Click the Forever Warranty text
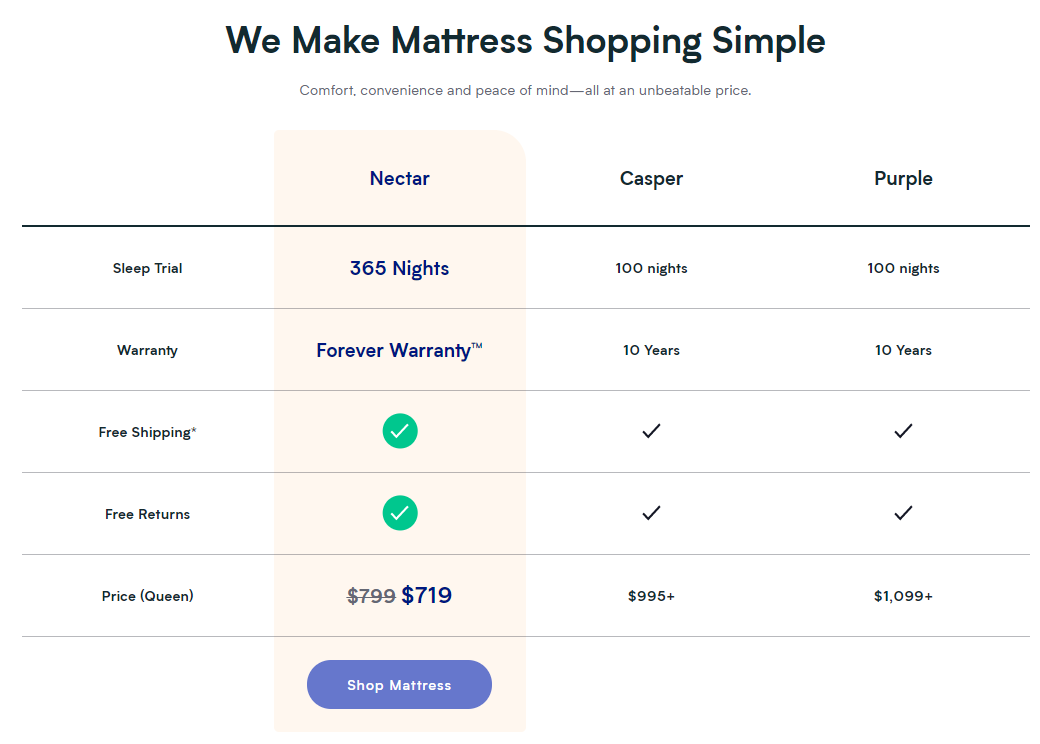1040x744 pixels. pyautogui.click(x=399, y=349)
